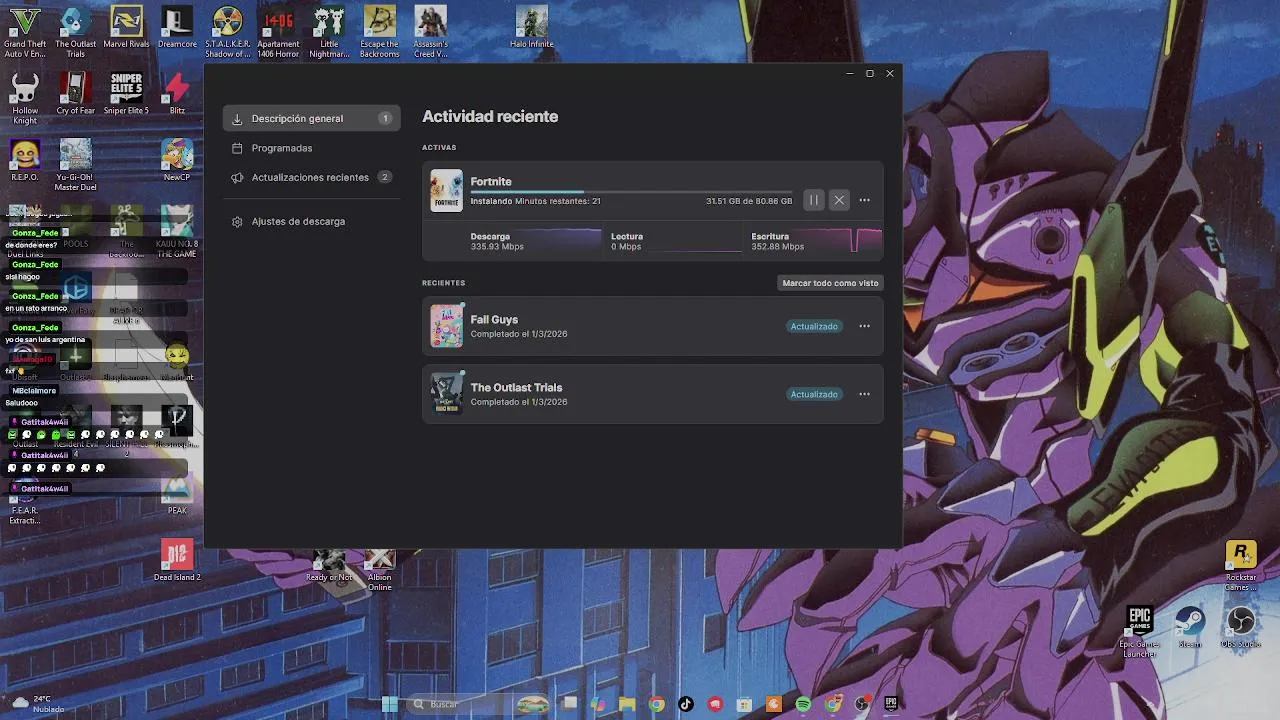Click the Grand Theft Auto V desktop icon
1280x720 pixels.
(25, 32)
